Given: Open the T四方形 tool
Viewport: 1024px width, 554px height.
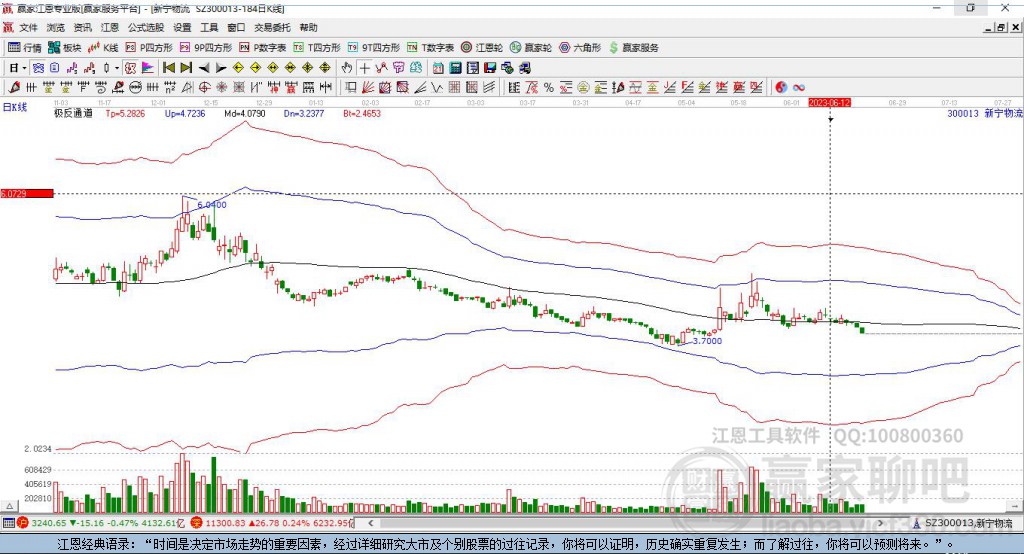Looking at the screenshot, I should [x=317, y=48].
